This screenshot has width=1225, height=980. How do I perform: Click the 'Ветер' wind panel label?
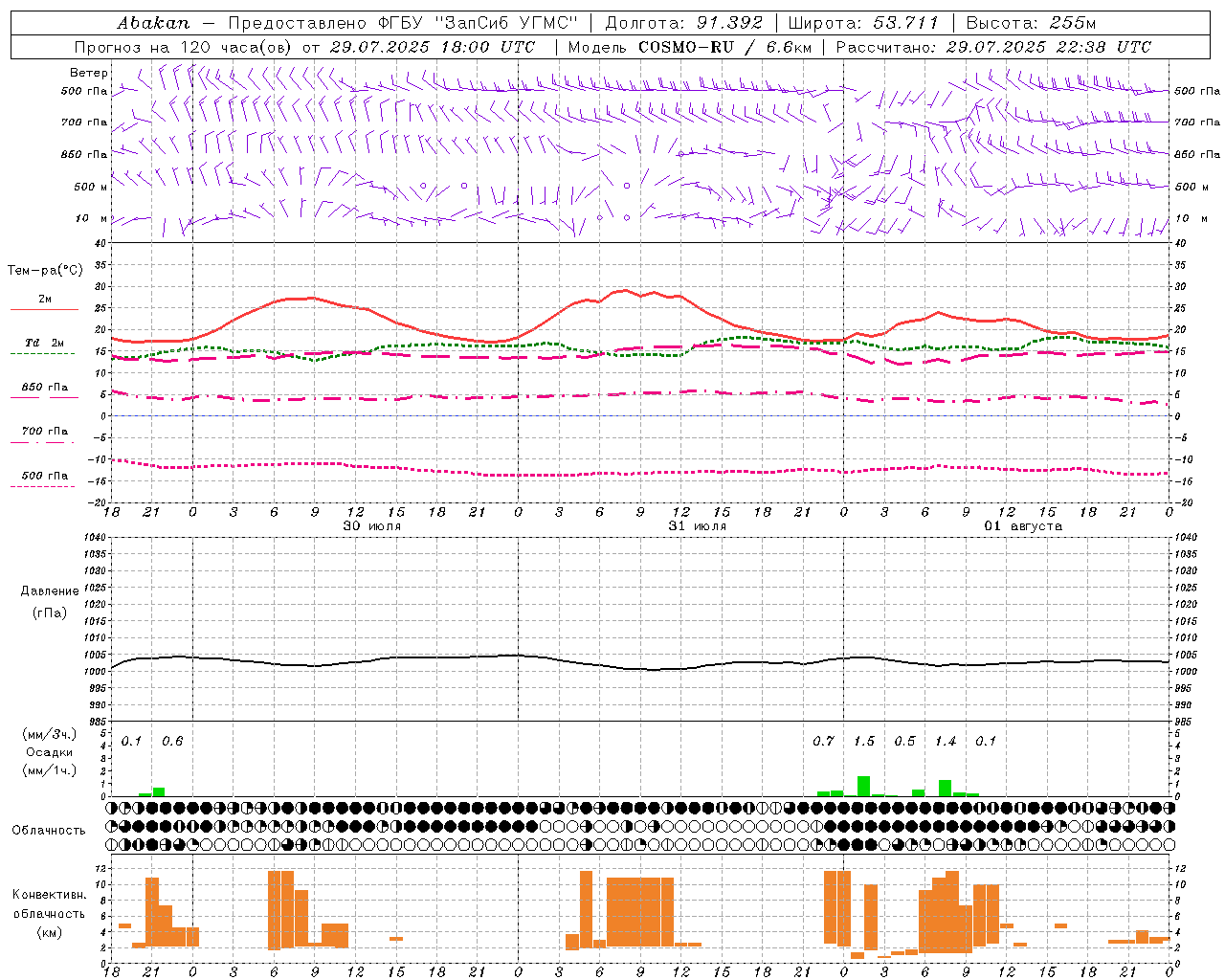(89, 73)
